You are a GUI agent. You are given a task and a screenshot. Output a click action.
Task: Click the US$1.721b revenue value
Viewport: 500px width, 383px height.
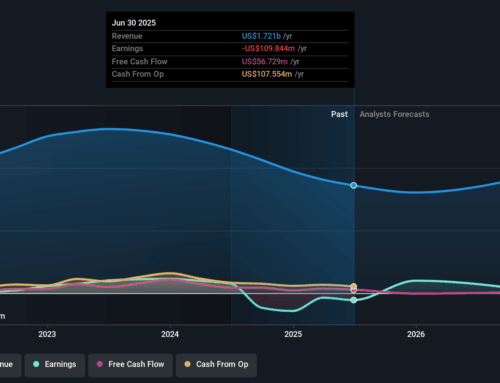coord(261,36)
